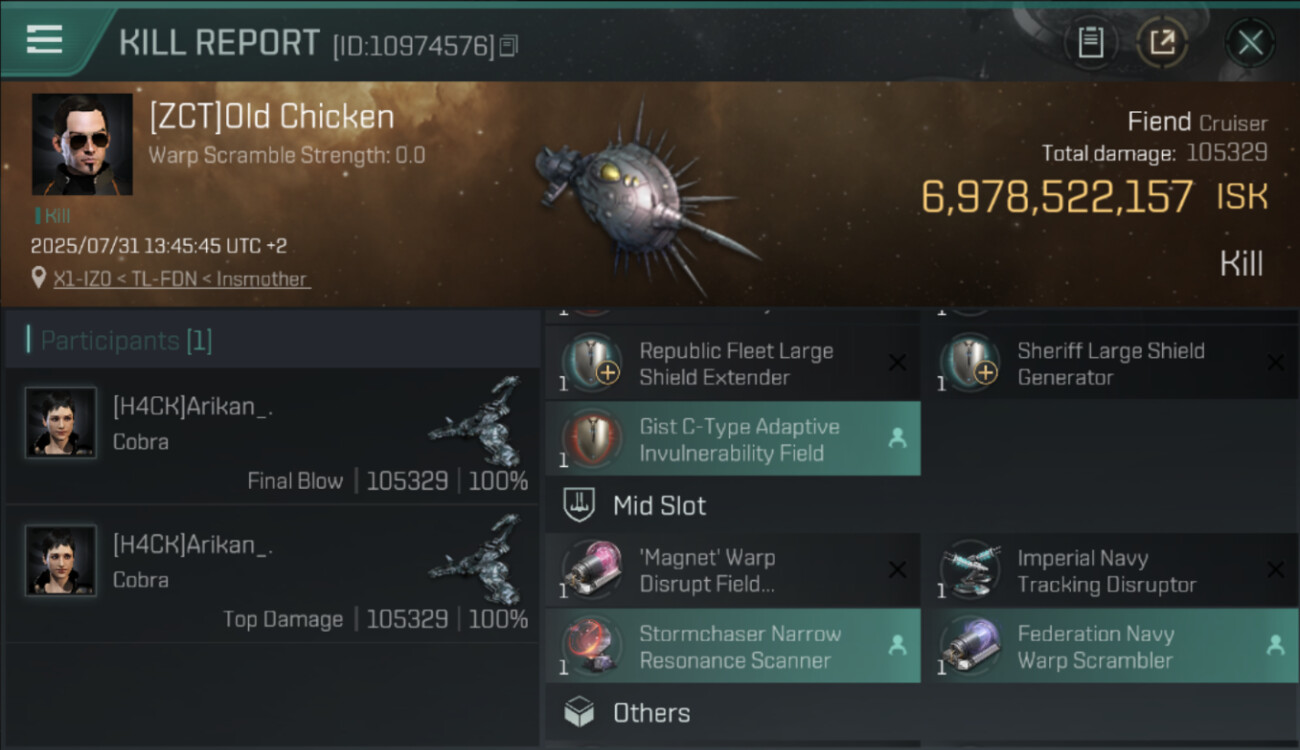
Task: Select the 'Magnet' Warp Disrupt Field icon
Action: click(x=592, y=570)
